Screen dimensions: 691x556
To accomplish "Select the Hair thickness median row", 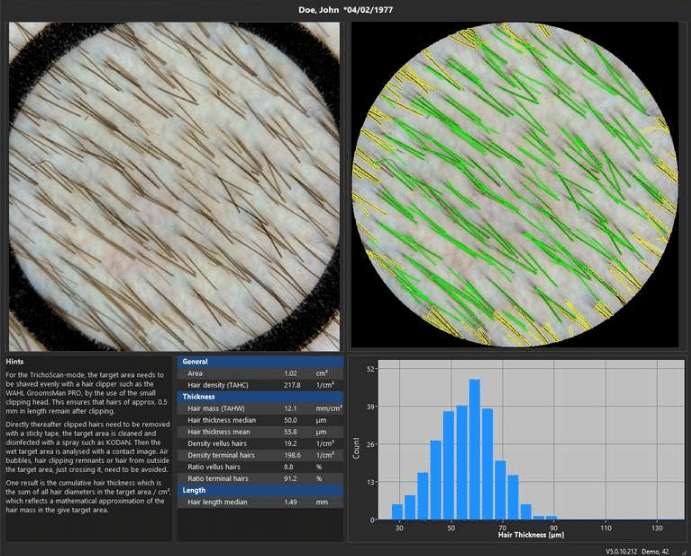I will (x=259, y=420).
